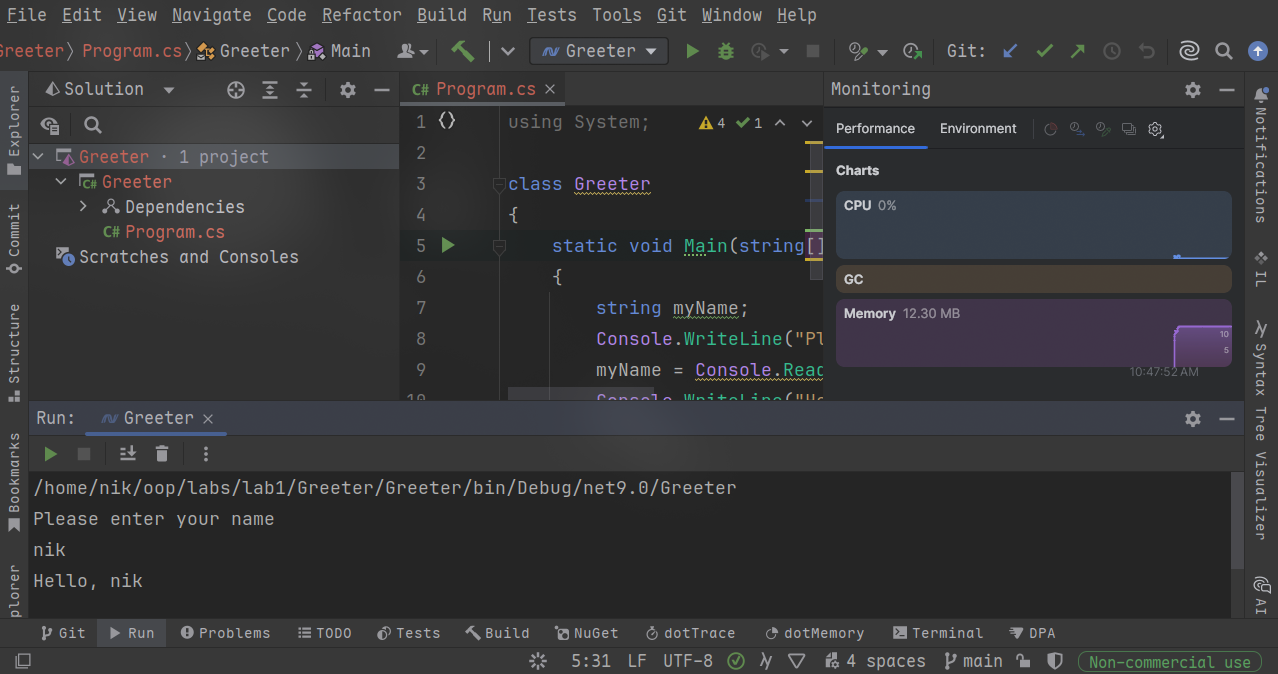Push changes with Git push arrow

click(1077, 51)
